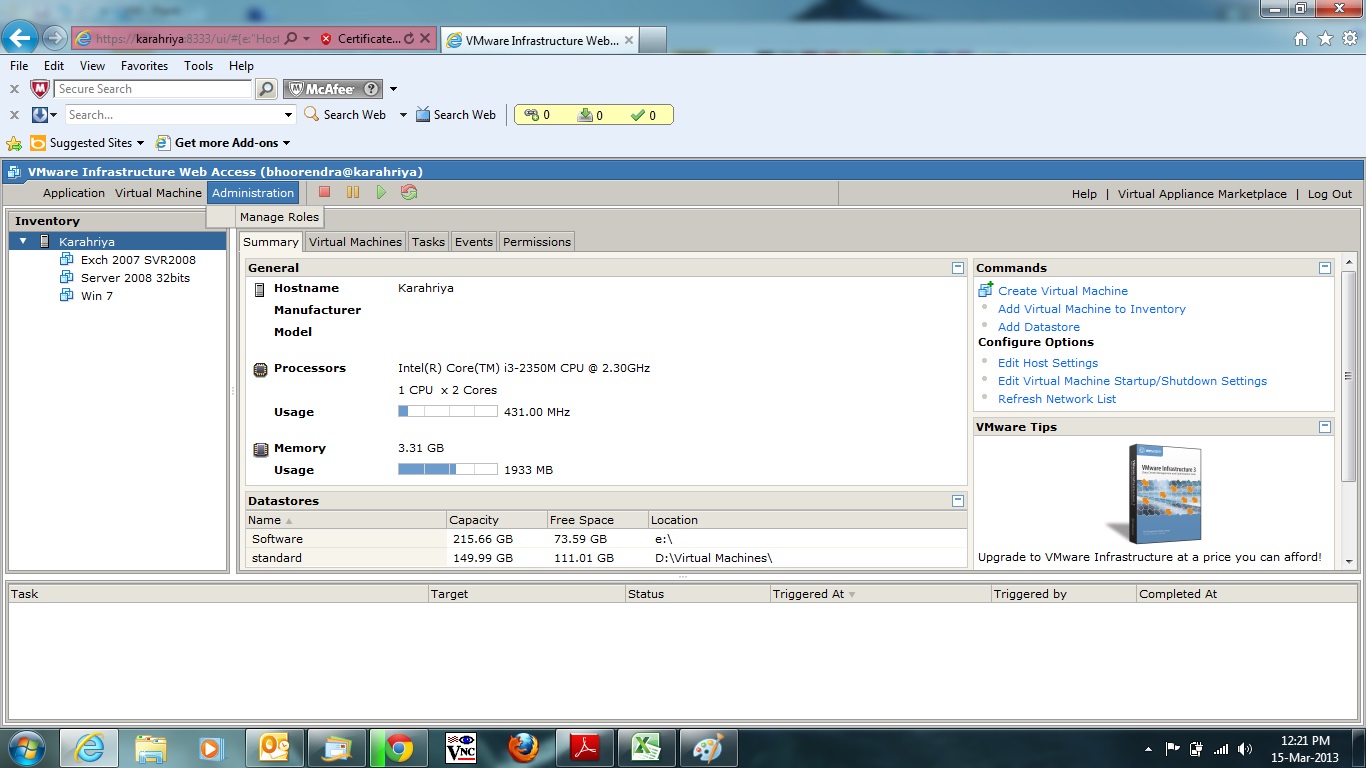The height and width of the screenshot is (768, 1366).
Task: Open the Virtual Appliance Marketplace link
Action: tap(1202, 194)
